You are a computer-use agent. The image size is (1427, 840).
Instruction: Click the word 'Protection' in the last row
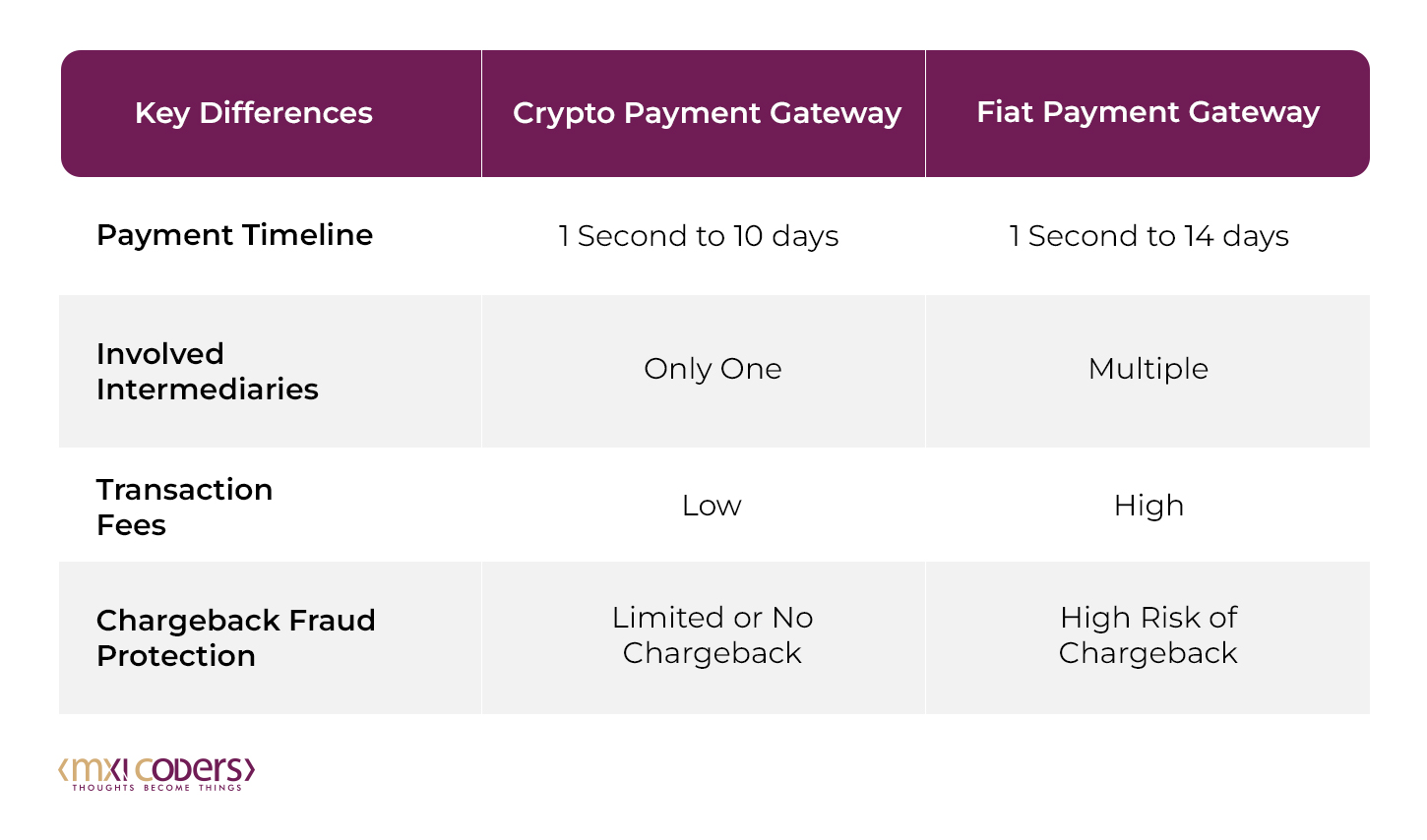click(x=176, y=655)
